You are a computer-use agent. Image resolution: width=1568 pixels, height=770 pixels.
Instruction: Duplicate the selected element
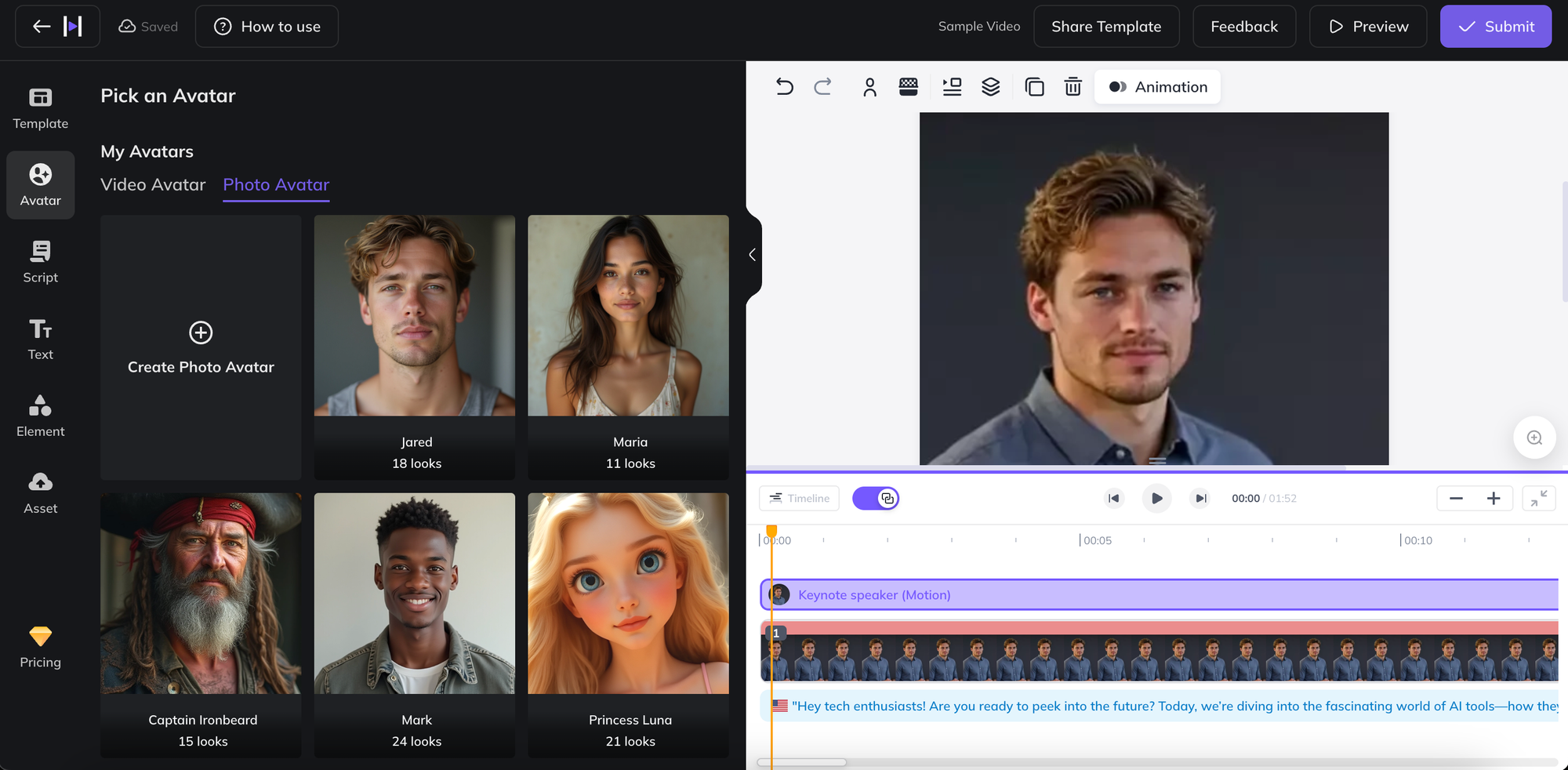[x=1035, y=86]
